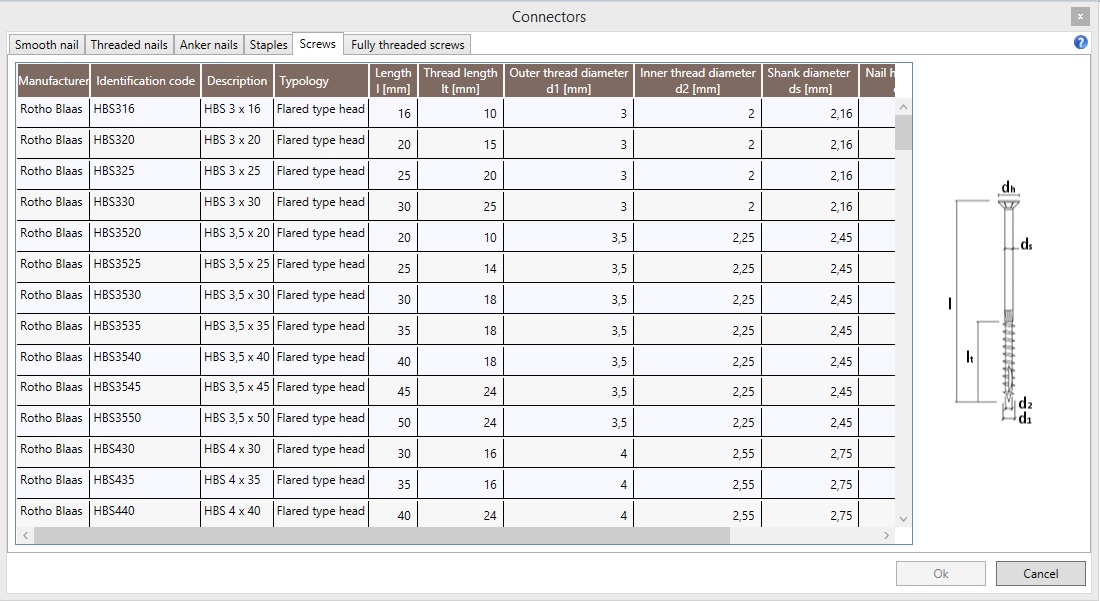
Task: Open the blue help question mark icon
Action: tap(1080, 42)
